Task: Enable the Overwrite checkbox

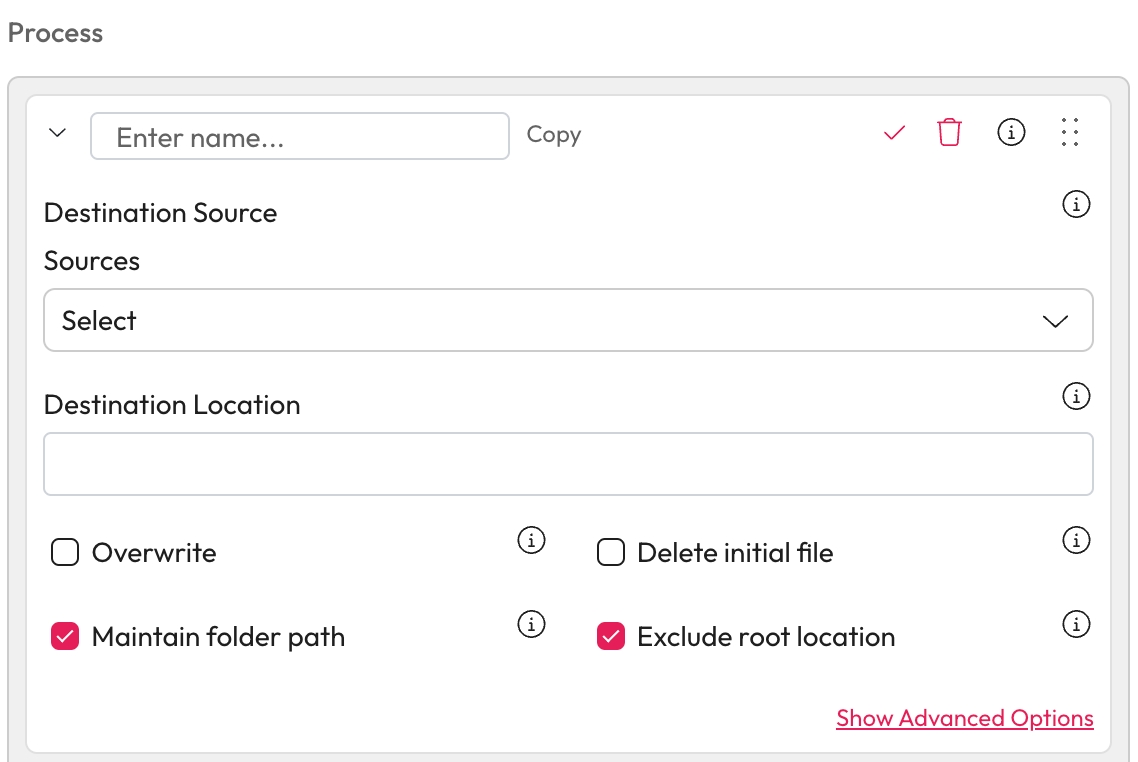Action: [65, 553]
